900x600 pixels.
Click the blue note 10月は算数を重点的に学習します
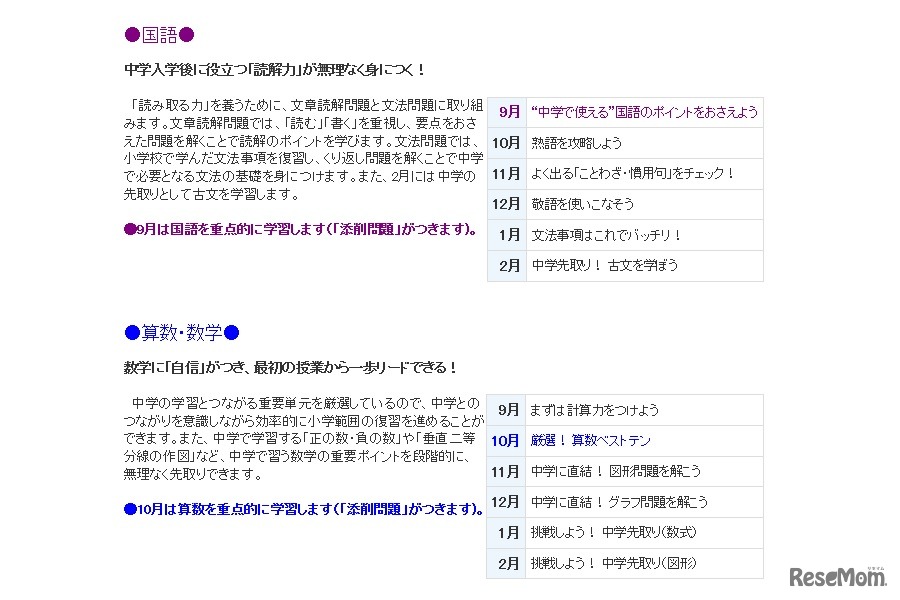coord(304,509)
